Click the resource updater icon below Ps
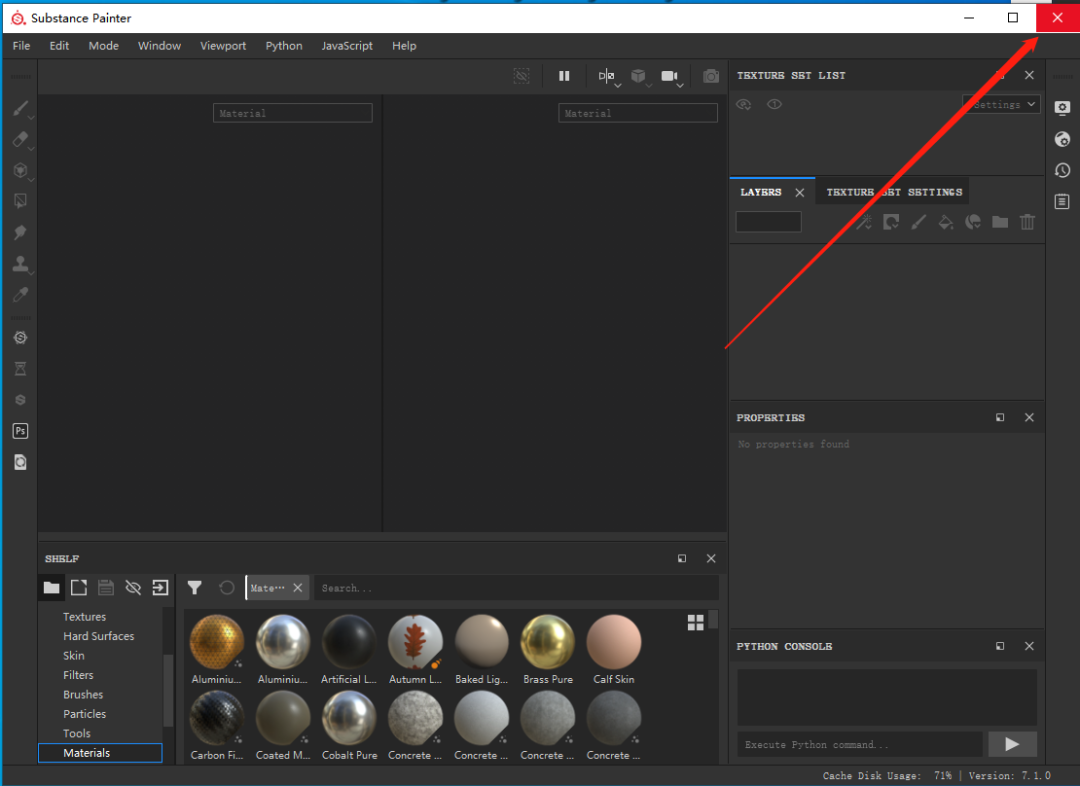 20,462
